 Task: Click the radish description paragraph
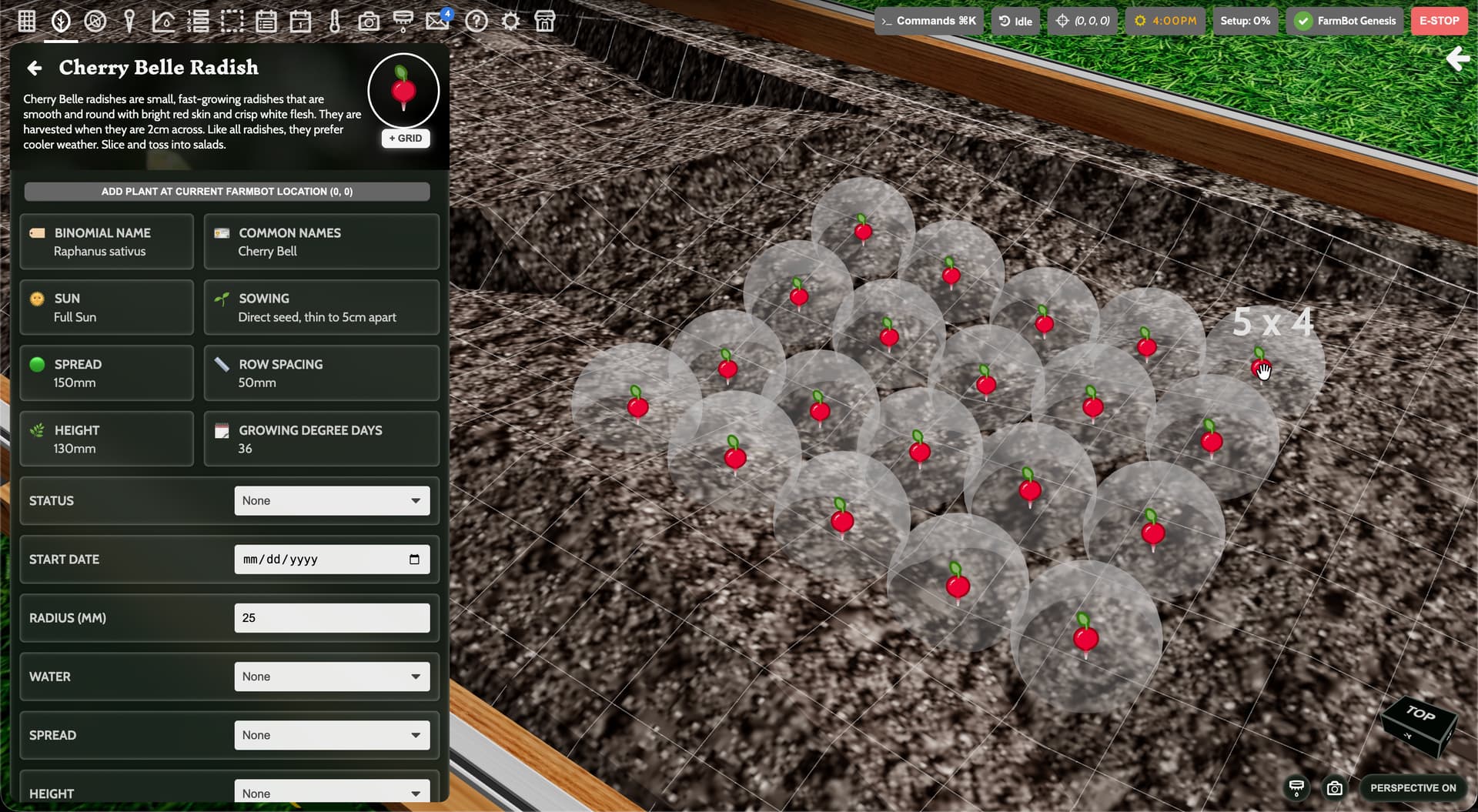point(192,122)
